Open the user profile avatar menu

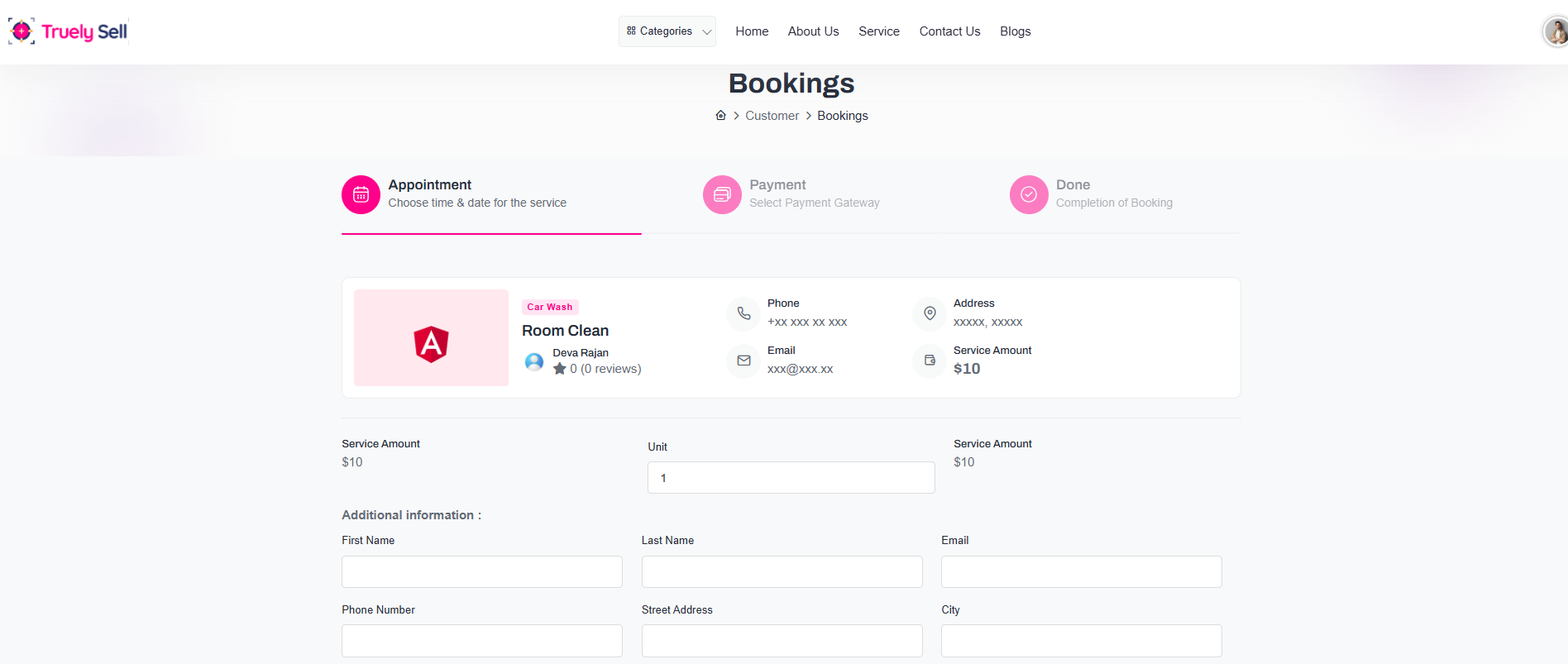[x=1556, y=32]
